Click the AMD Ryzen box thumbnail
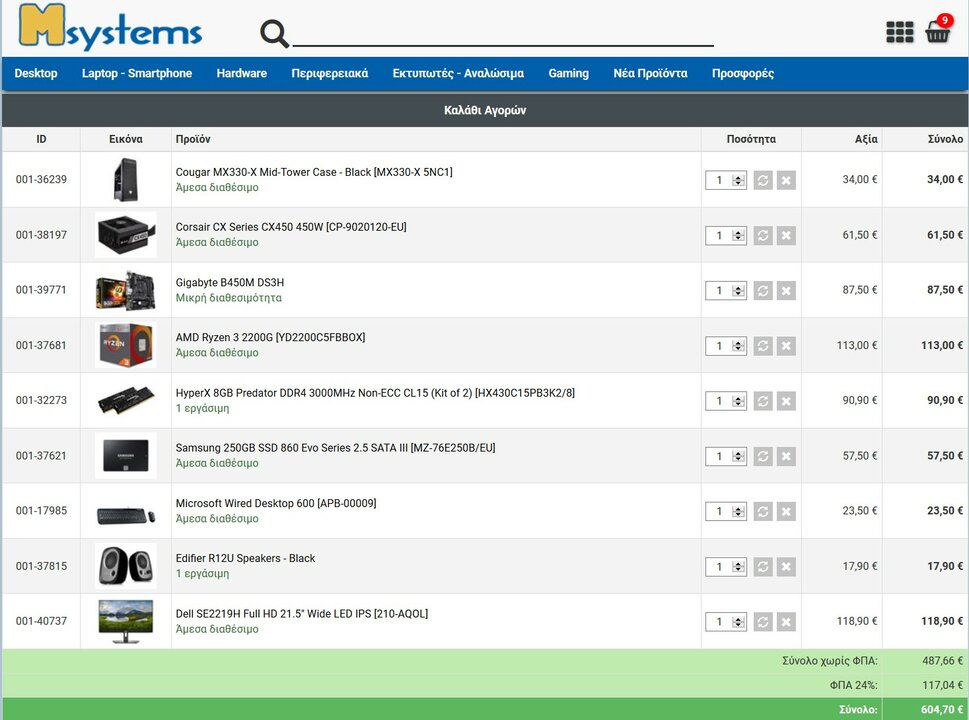 click(x=125, y=345)
